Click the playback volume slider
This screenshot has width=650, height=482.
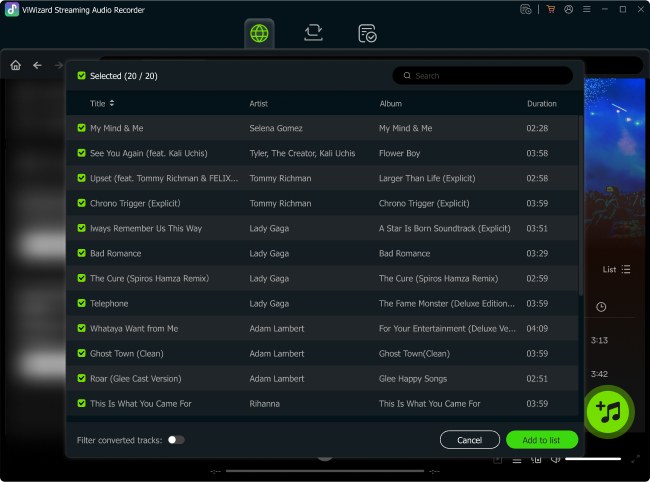point(593,459)
